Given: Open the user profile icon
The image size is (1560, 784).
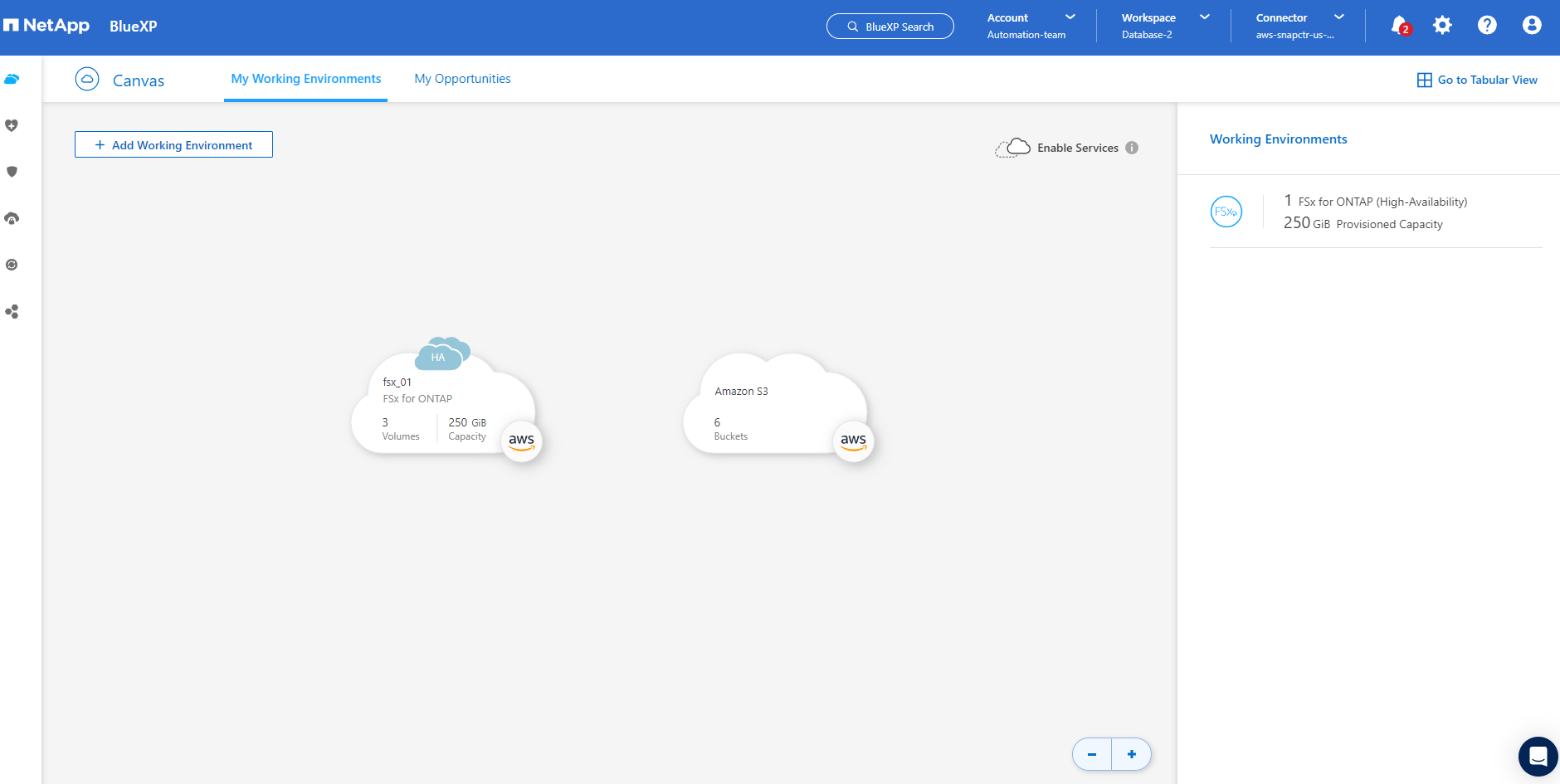Looking at the screenshot, I should coord(1532,26).
